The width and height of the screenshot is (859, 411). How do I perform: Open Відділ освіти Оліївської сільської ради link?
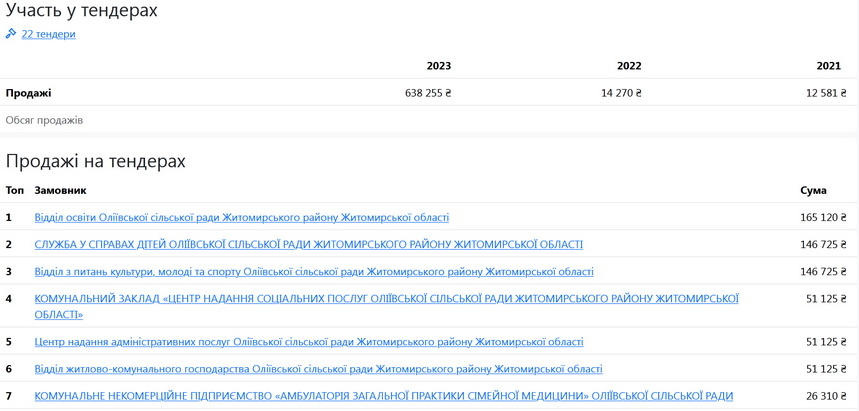pyautogui.click(x=241, y=217)
